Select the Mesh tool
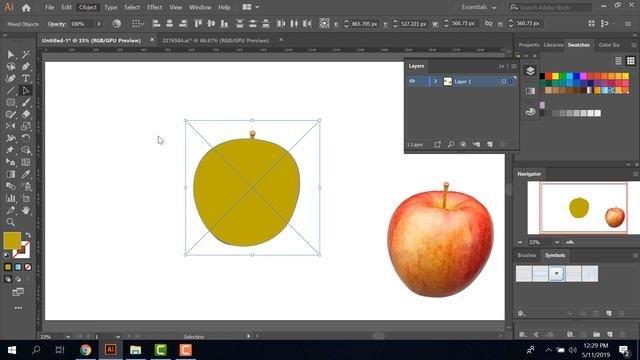Screen dimensions: 640x360 pyautogui.click(x=26, y=162)
